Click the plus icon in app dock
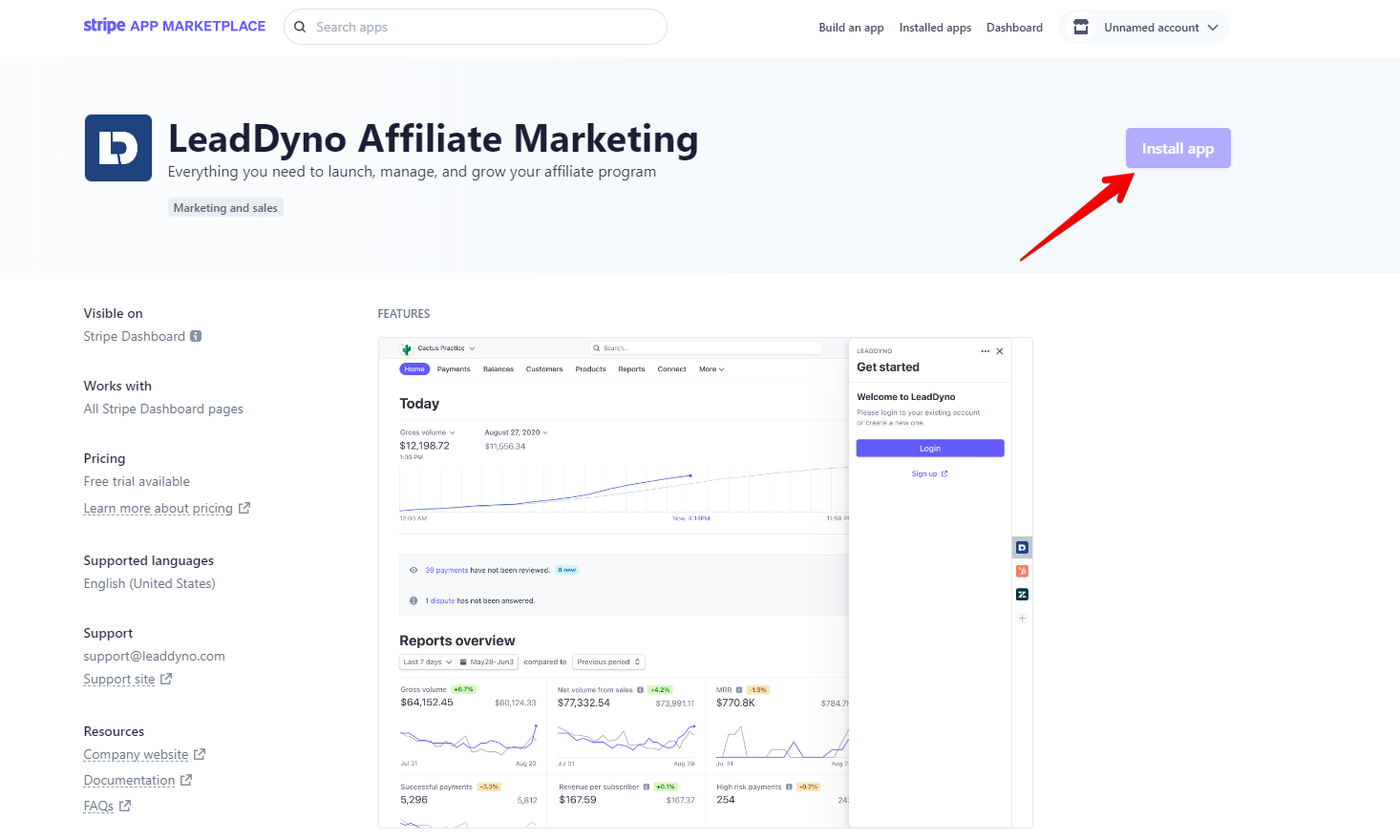 (1022, 618)
